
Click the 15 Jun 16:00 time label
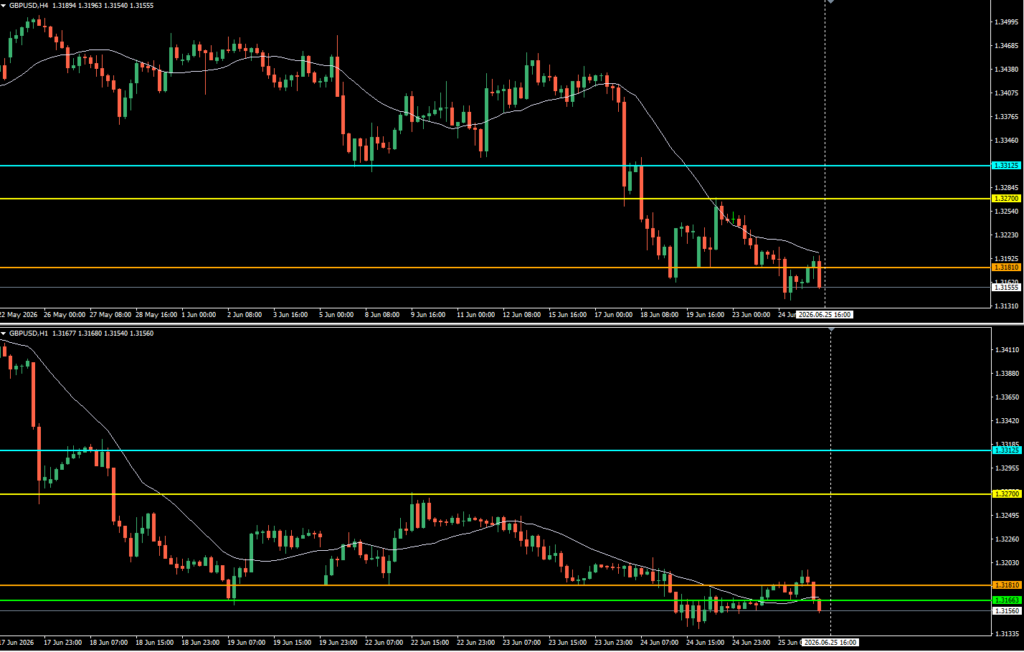[x=568, y=315]
